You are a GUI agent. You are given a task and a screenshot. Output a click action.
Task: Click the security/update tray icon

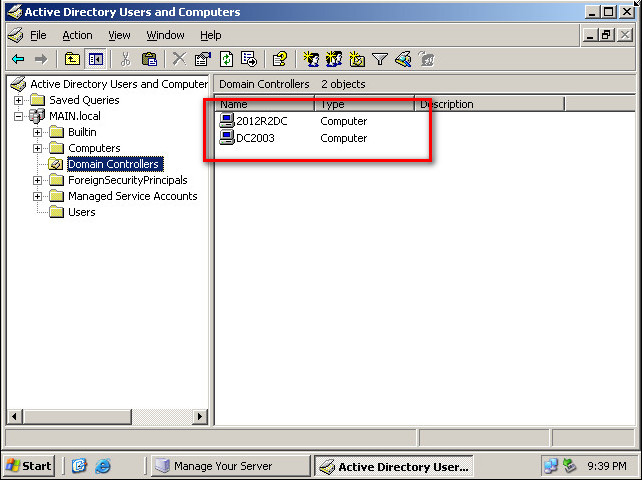[570, 466]
